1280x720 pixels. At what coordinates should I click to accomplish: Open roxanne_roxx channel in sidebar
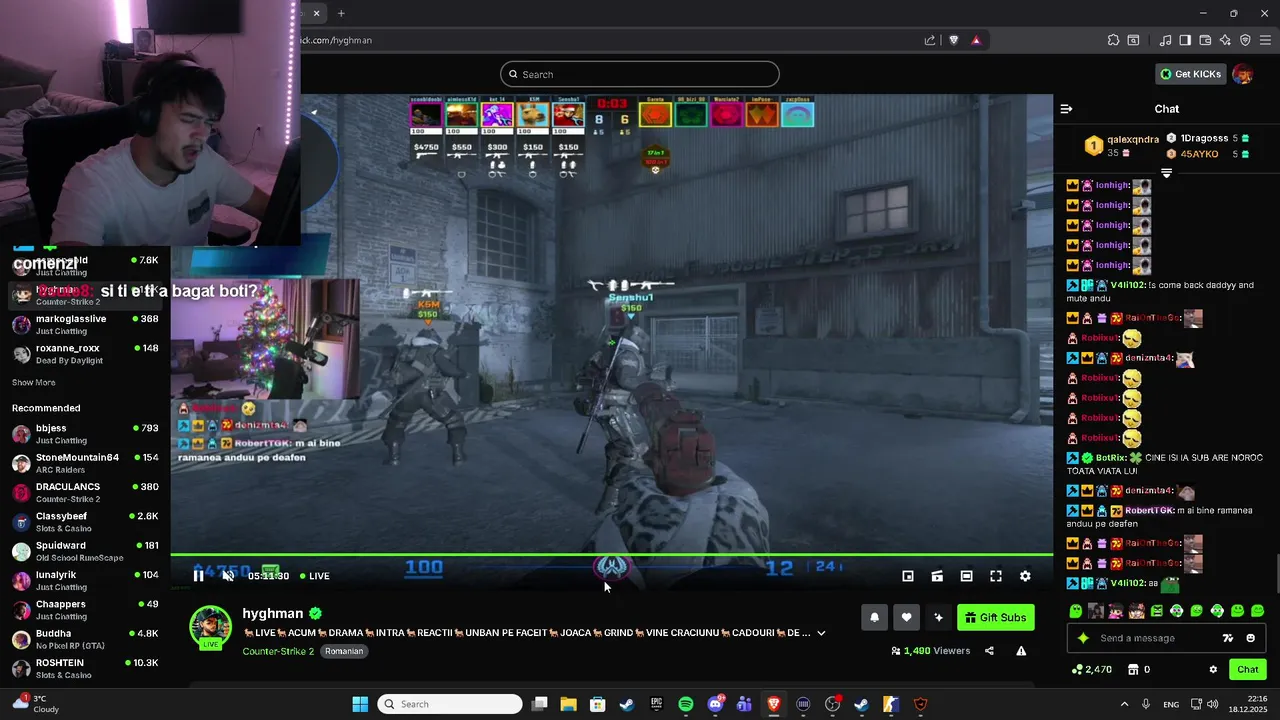point(85,354)
